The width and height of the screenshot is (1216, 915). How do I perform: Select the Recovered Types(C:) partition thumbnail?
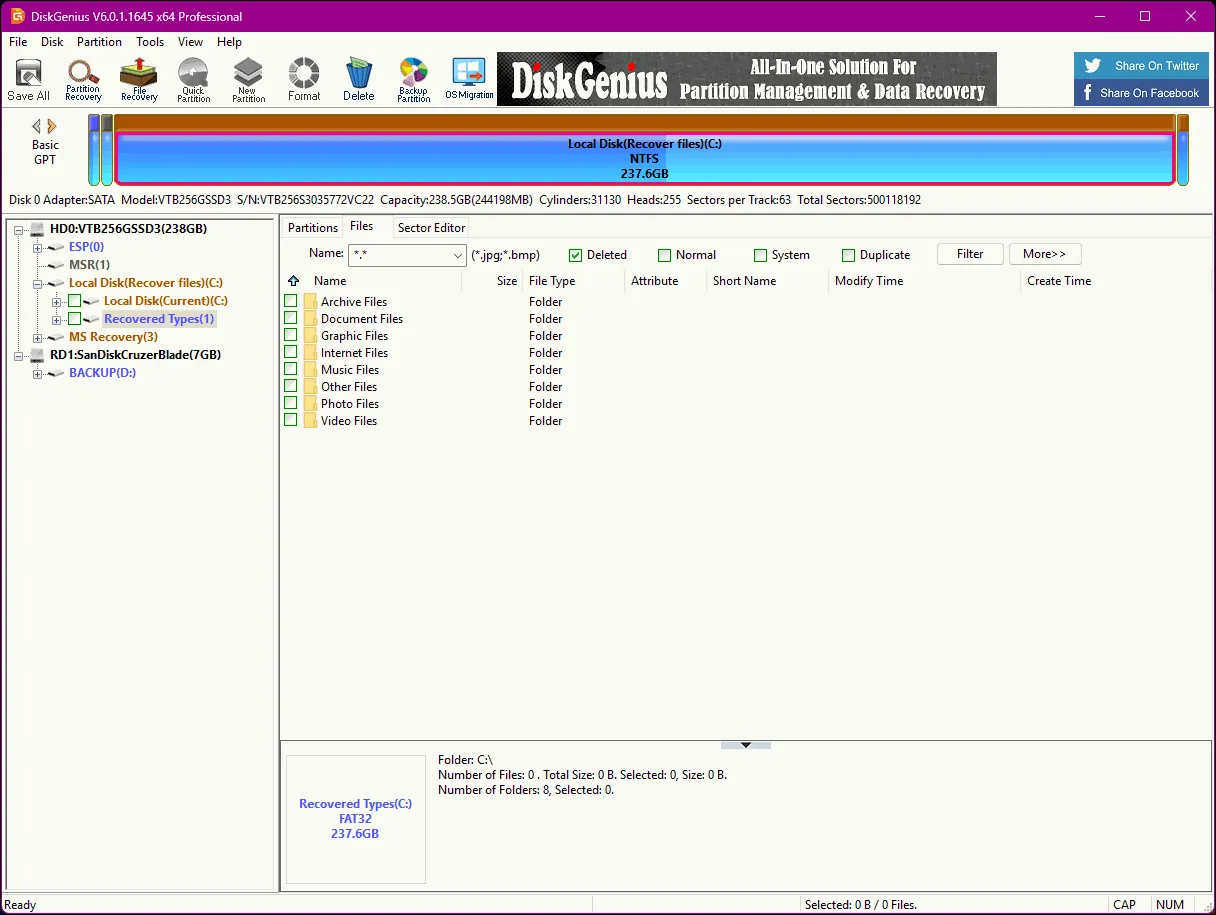355,818
